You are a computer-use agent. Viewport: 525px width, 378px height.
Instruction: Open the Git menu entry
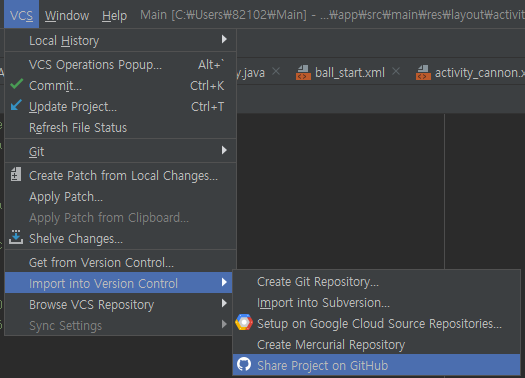pos(121,151)
